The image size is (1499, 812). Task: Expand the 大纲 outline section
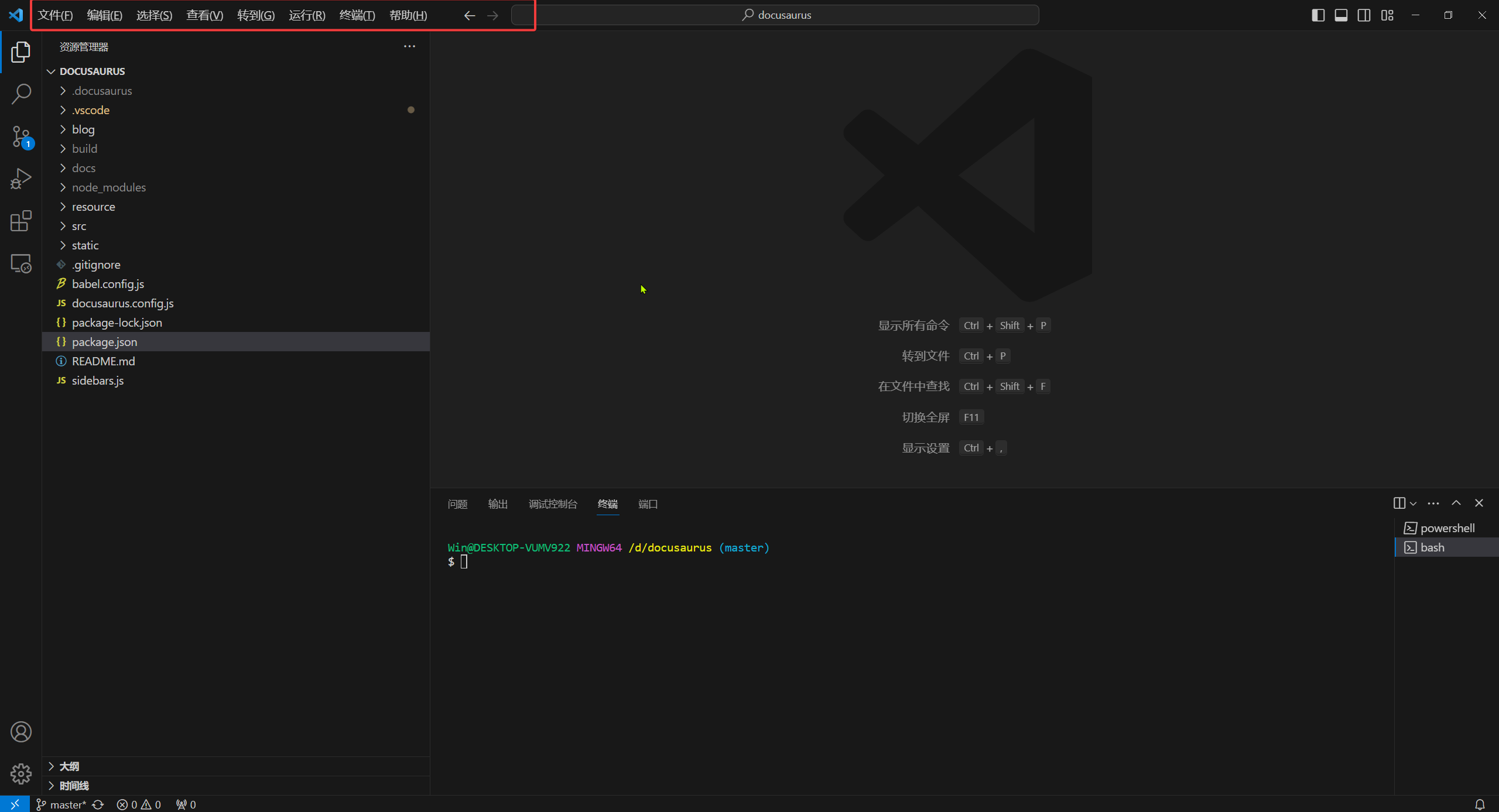(x=236, y=766)
